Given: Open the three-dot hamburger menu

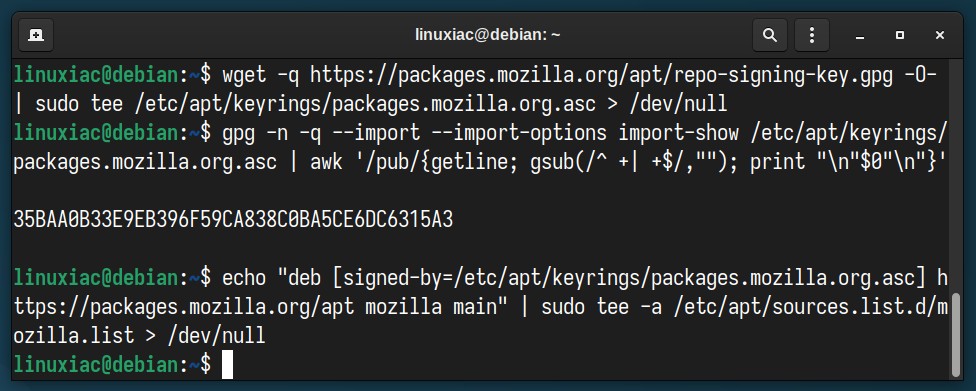Looking at the screenshot, I should [811, 35].
